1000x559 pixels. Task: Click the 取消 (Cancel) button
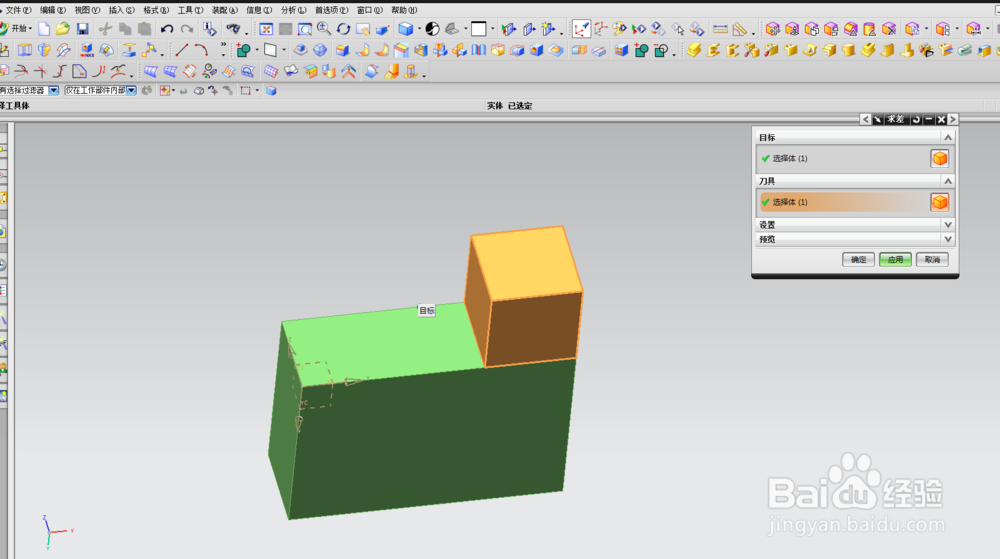932,259
